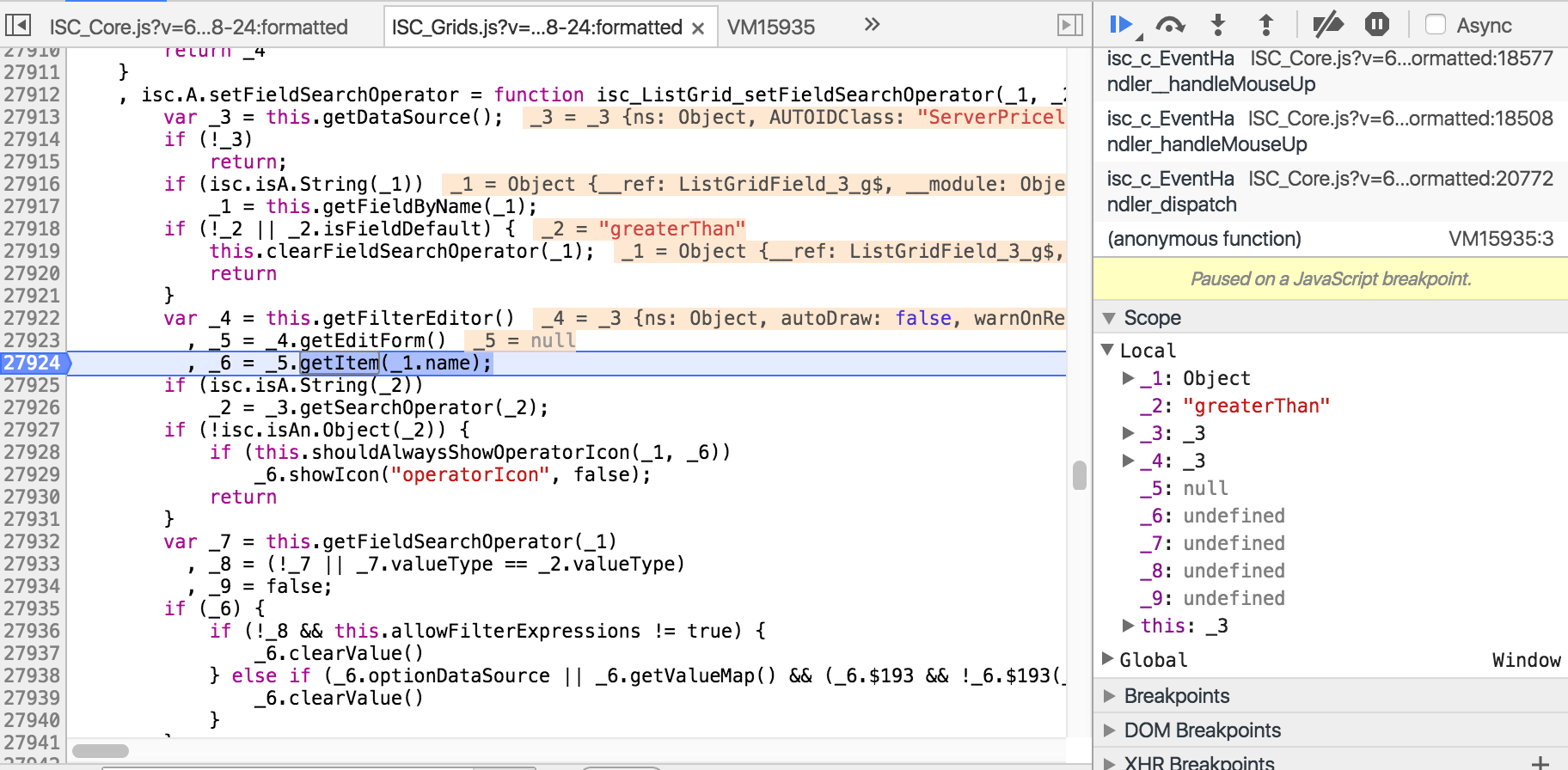Close the ISC_Grids.js tab

tap(698, 28)
